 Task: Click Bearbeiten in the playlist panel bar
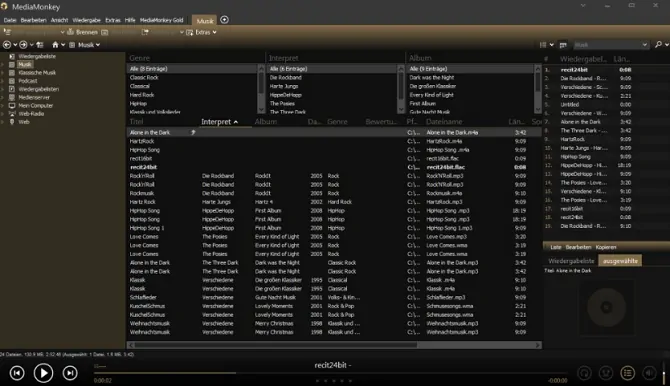coord(578,247)
